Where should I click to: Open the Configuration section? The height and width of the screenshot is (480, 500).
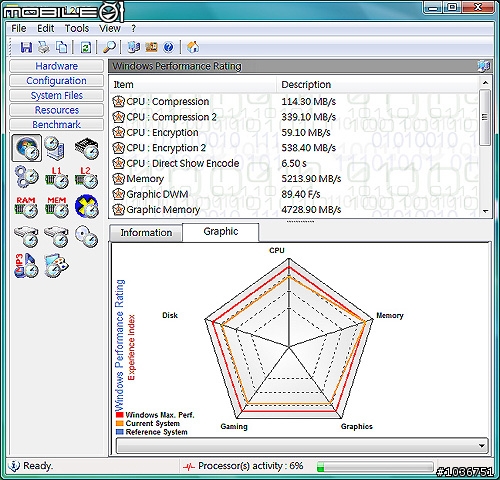[56, 81]
